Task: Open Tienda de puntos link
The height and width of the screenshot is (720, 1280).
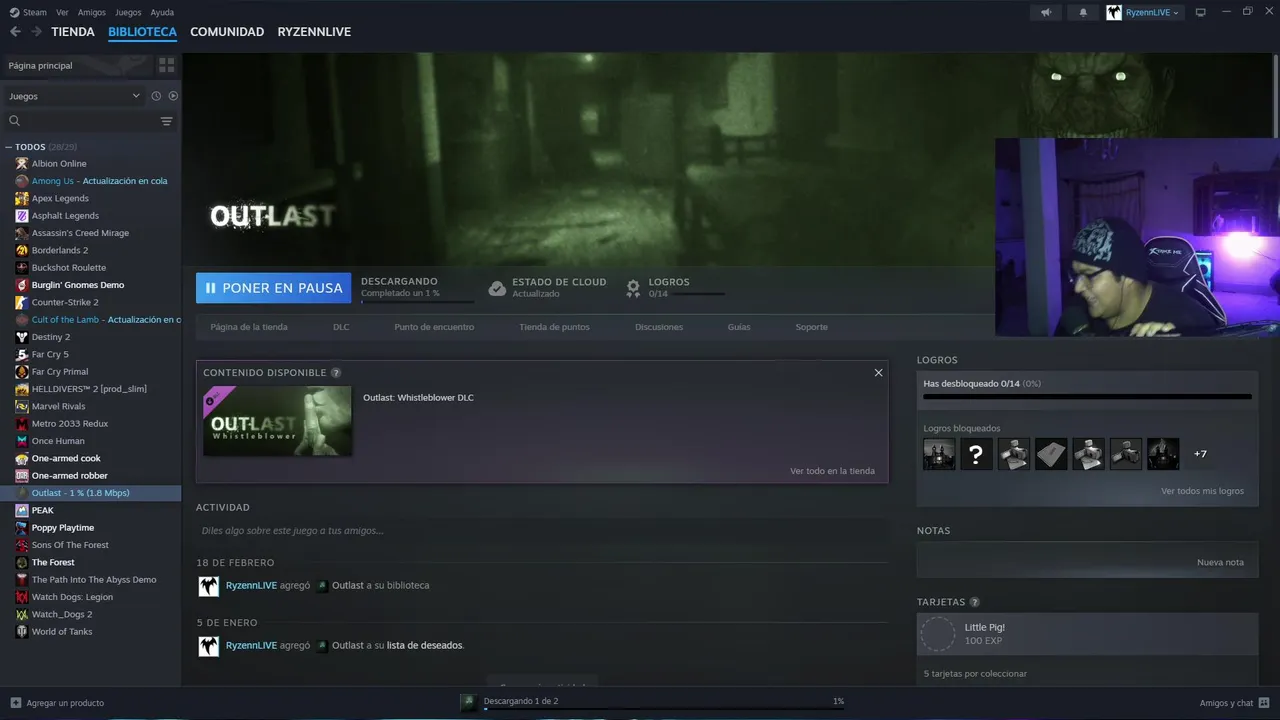Action: (554, 327)
